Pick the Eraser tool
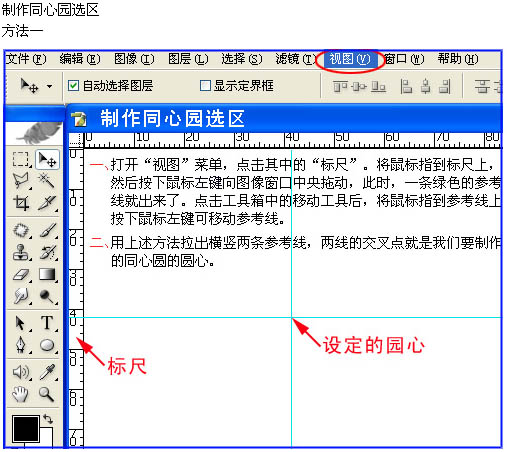Image resolution: width=507 pixels, height=452 pixels. [x=21, y=275]
